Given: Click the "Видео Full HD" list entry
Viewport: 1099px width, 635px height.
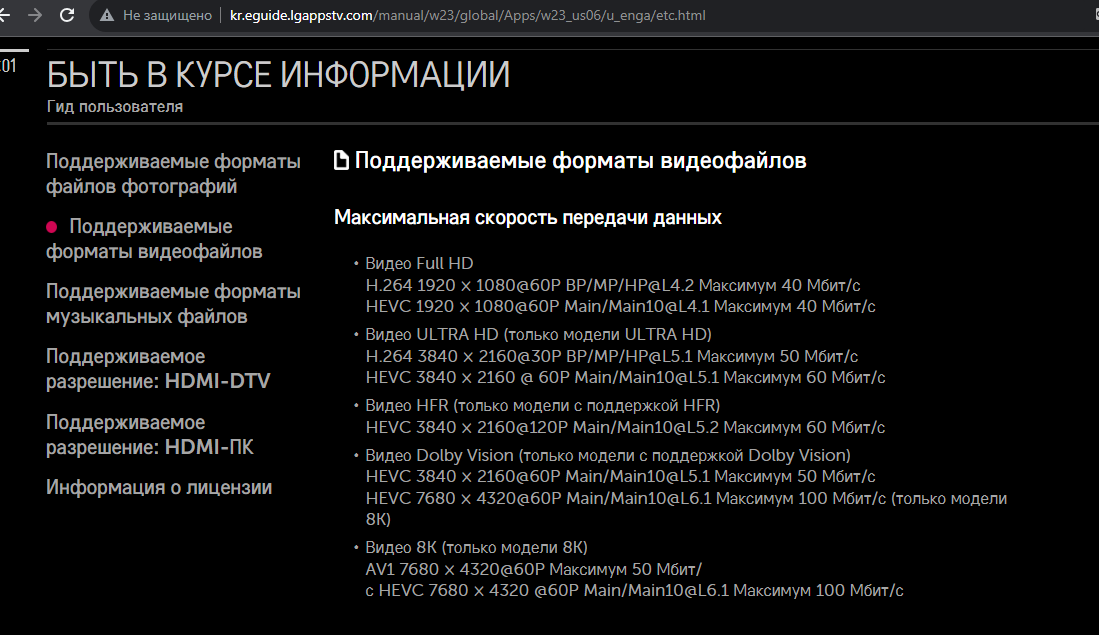Looking at the screenshot, I should tap(419, 264).
